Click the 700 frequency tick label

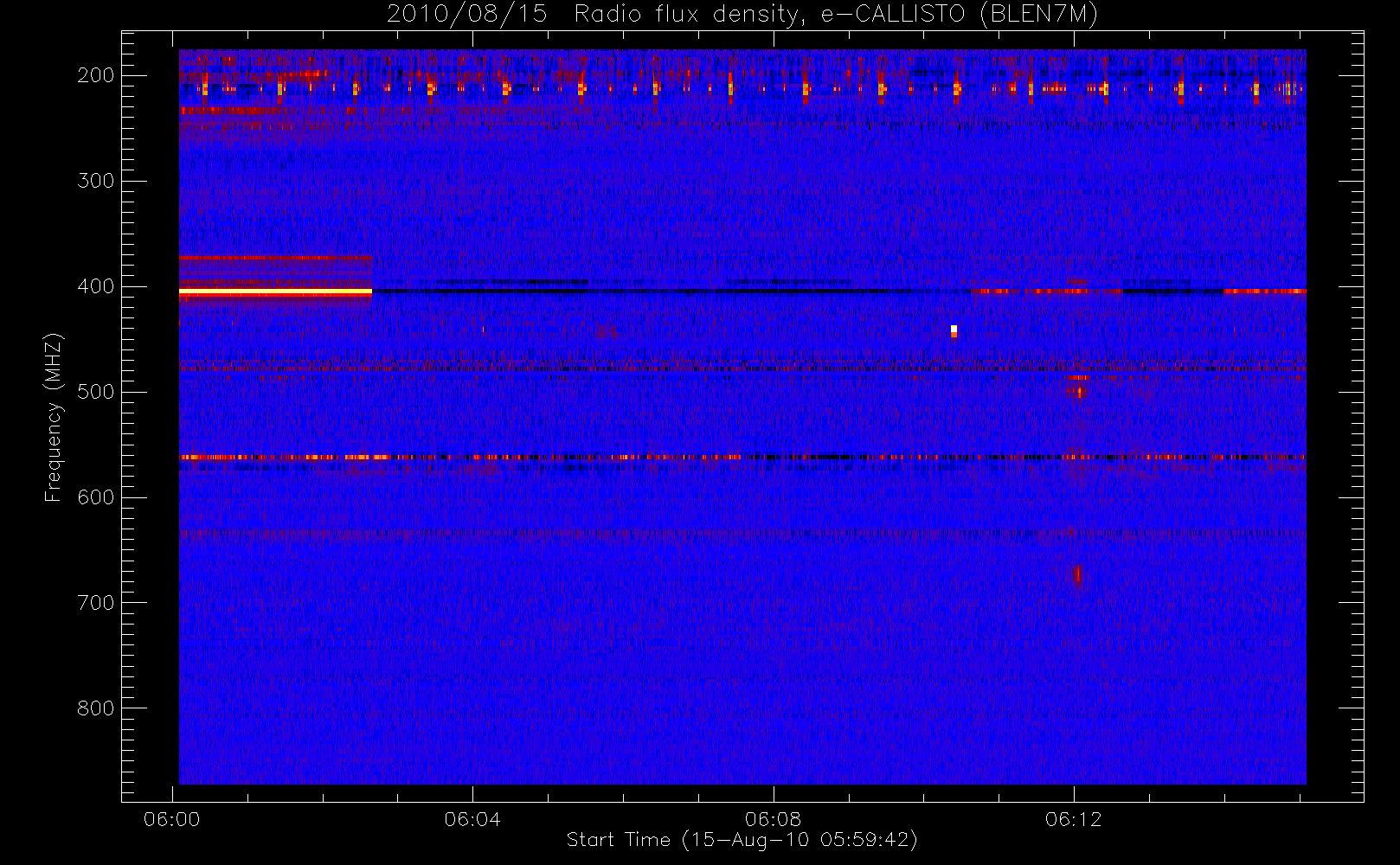click(96, 603)
